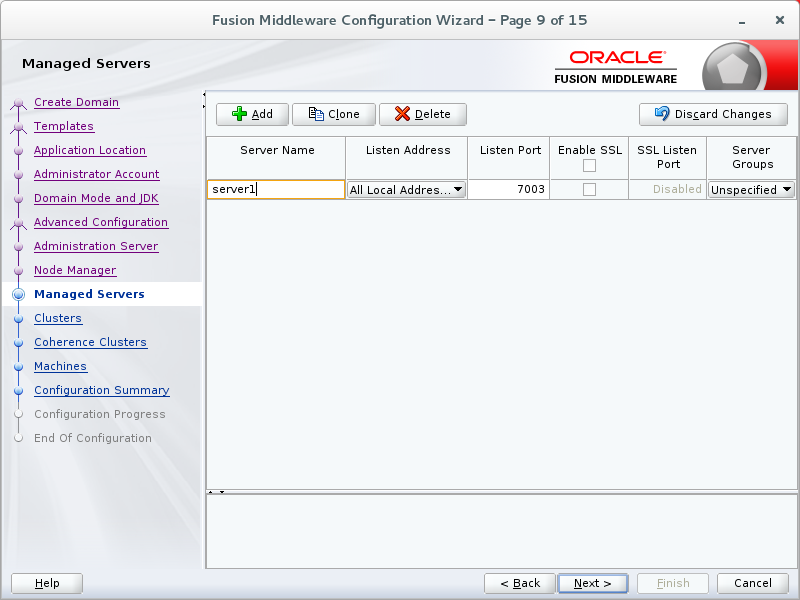Jump to Clusters step

[58, 318]
